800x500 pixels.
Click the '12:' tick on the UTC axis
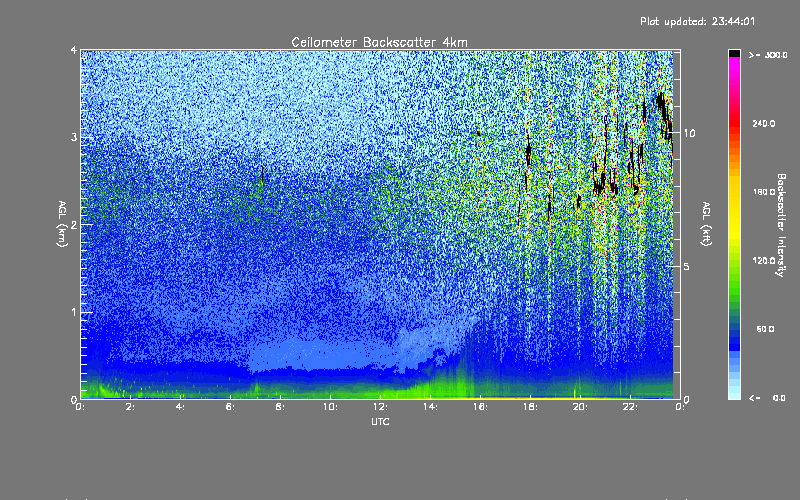380,407
